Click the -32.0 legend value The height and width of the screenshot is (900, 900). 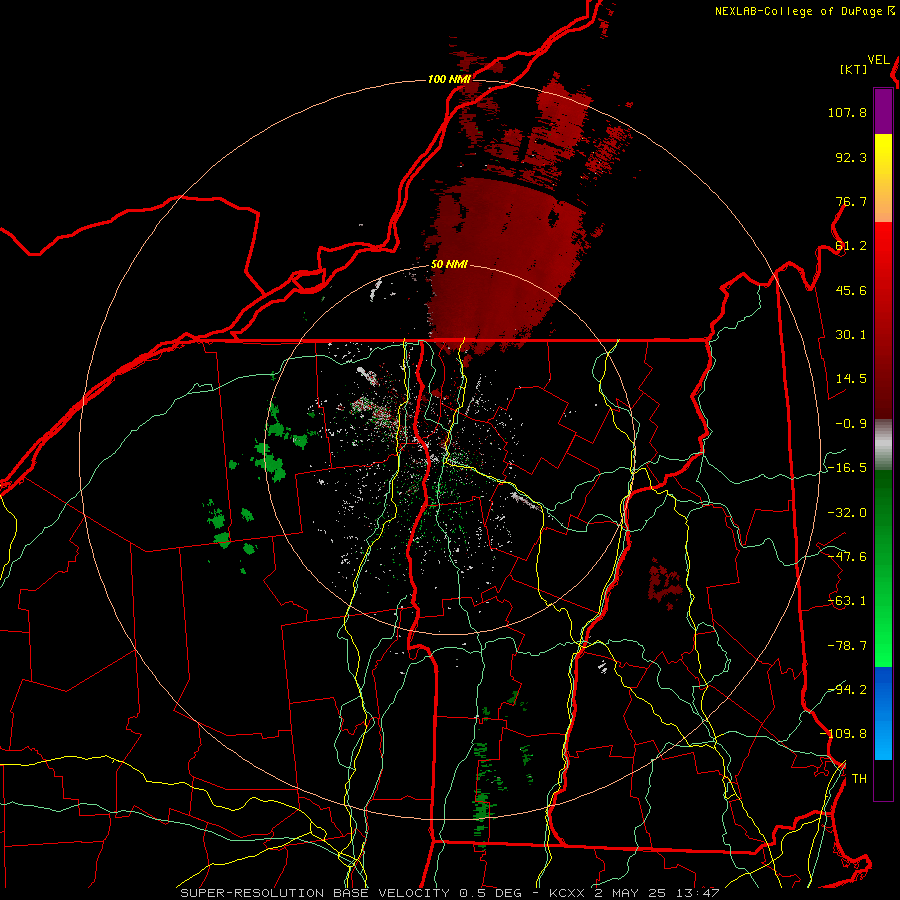pyautogui.click(x=847, y=513)
